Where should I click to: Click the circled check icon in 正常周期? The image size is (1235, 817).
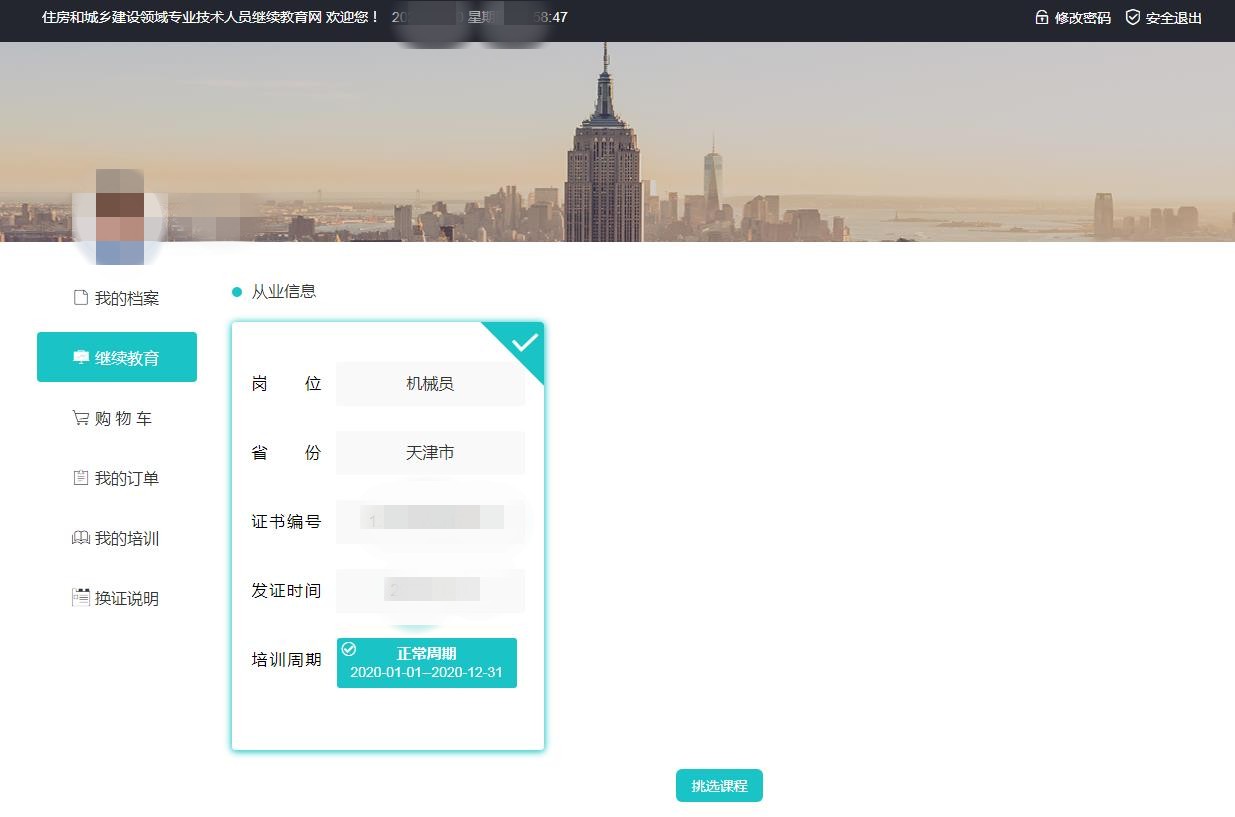point(349,649)
